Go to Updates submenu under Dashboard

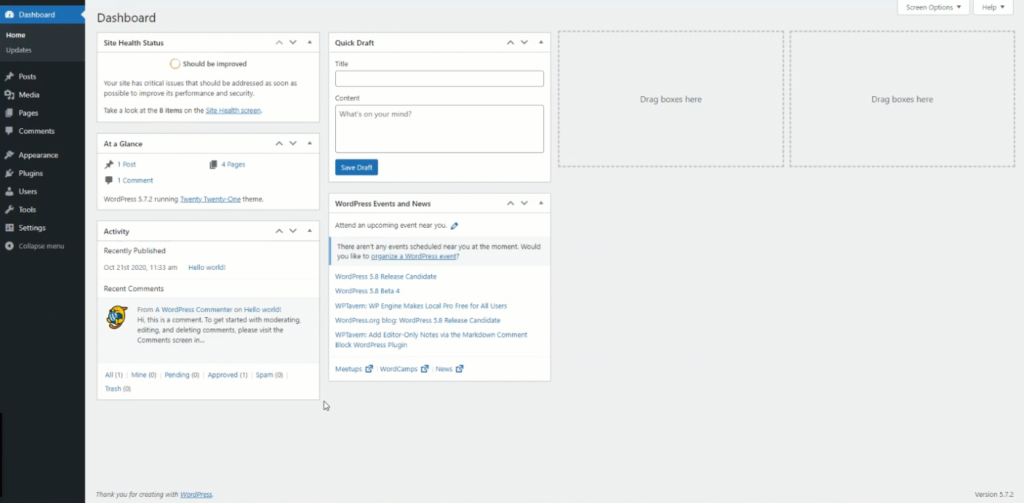(x=18, y=50)
